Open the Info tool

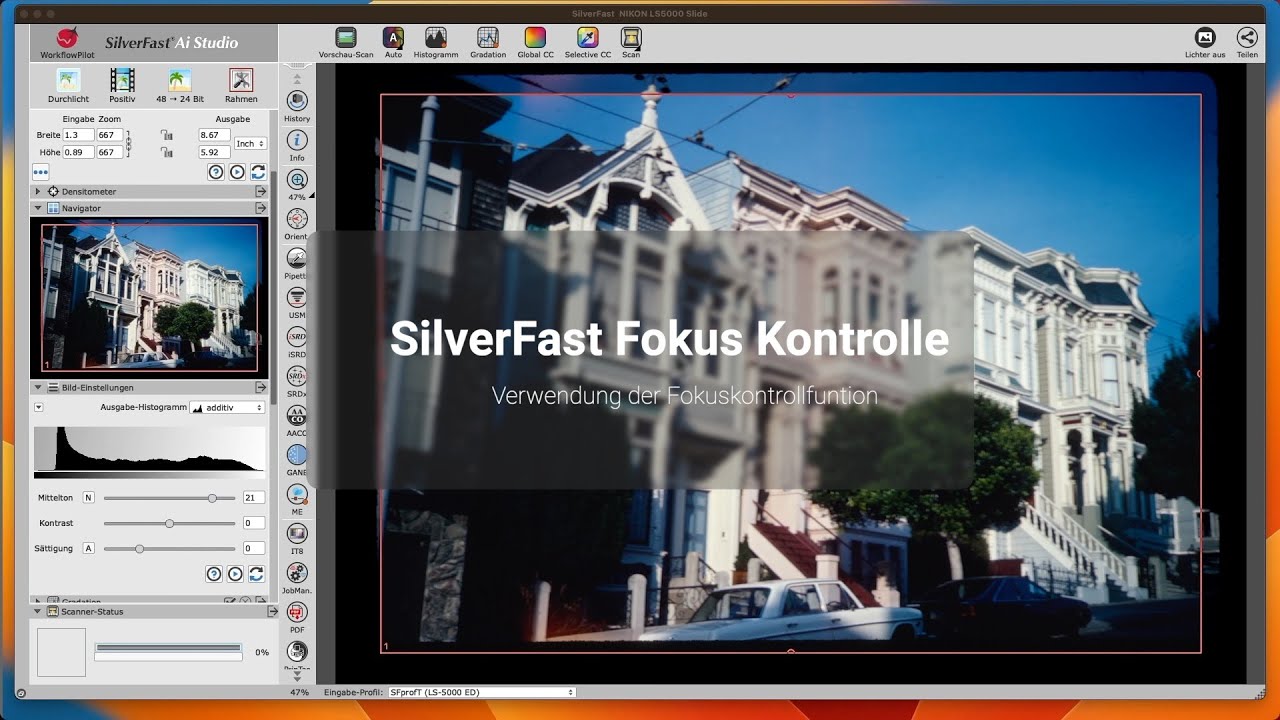(x=297, y=146)
